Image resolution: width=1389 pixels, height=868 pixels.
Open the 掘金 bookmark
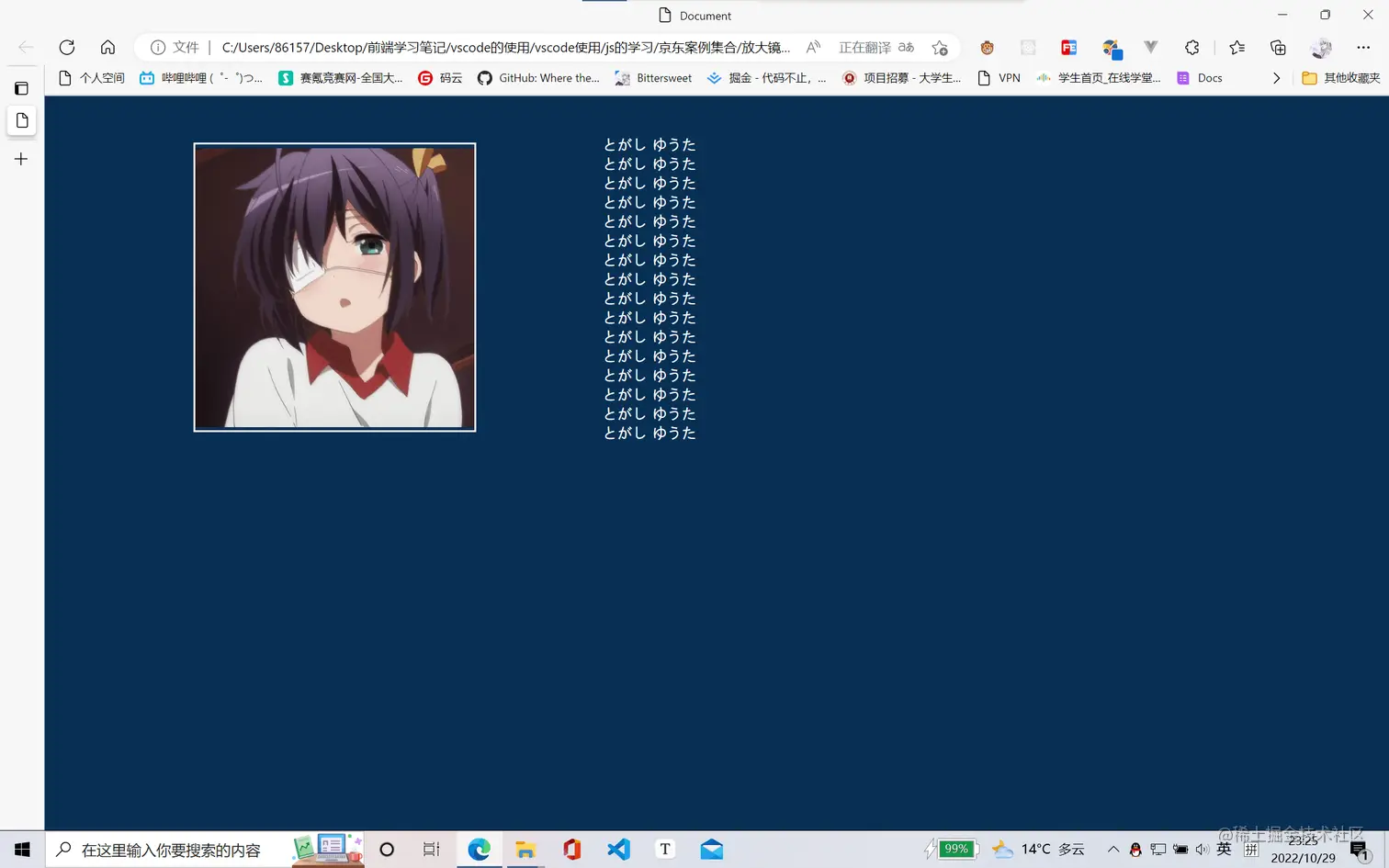point(767,78)
